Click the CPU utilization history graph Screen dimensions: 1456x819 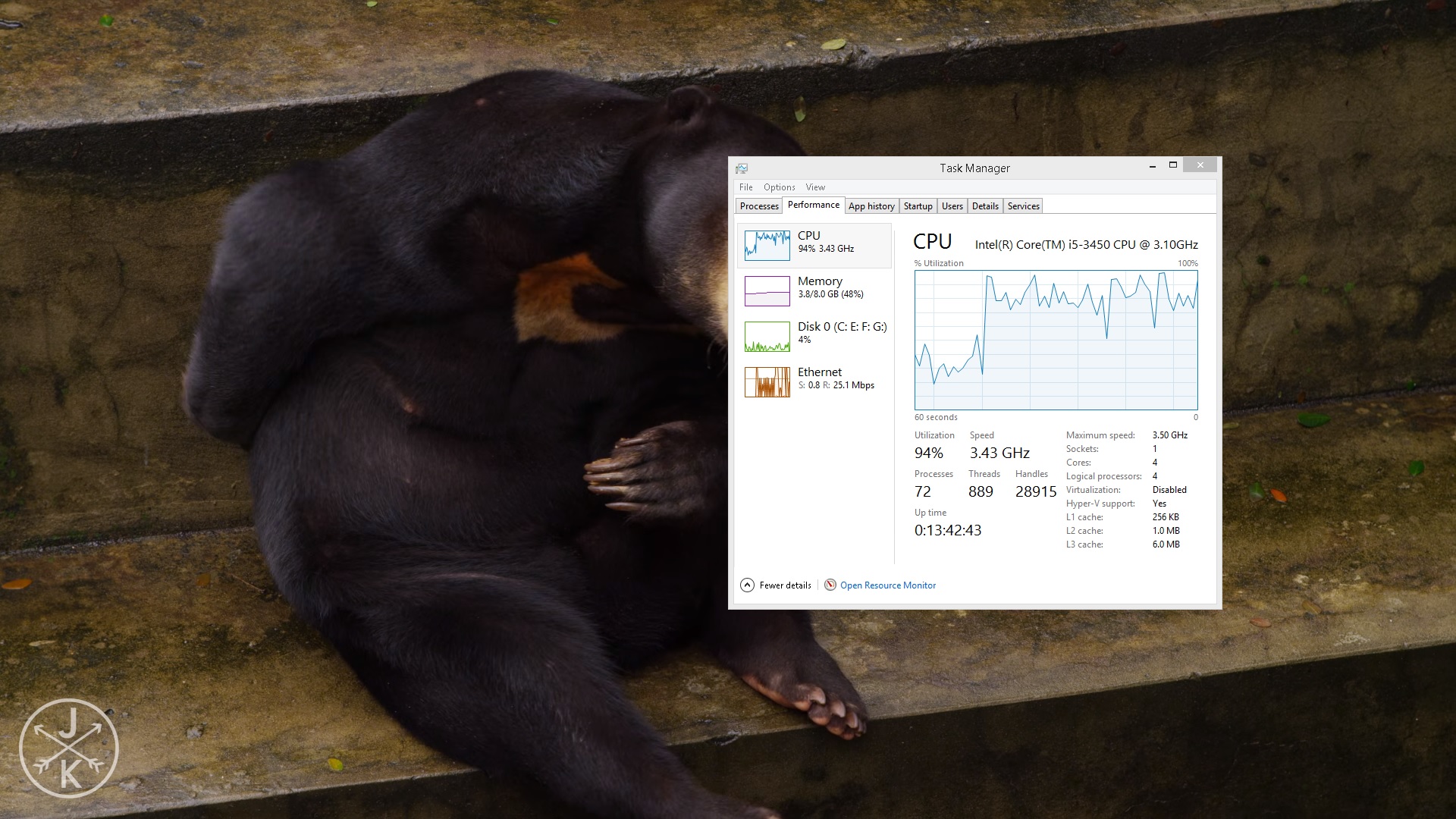[x=1056, y=340]
